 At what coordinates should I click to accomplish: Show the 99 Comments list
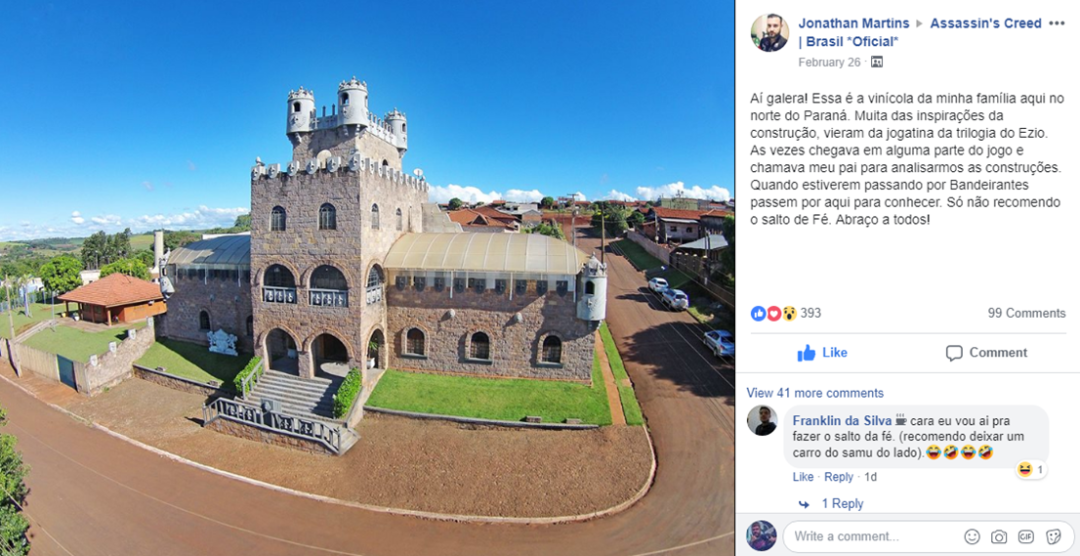(x=1026, y=313)
